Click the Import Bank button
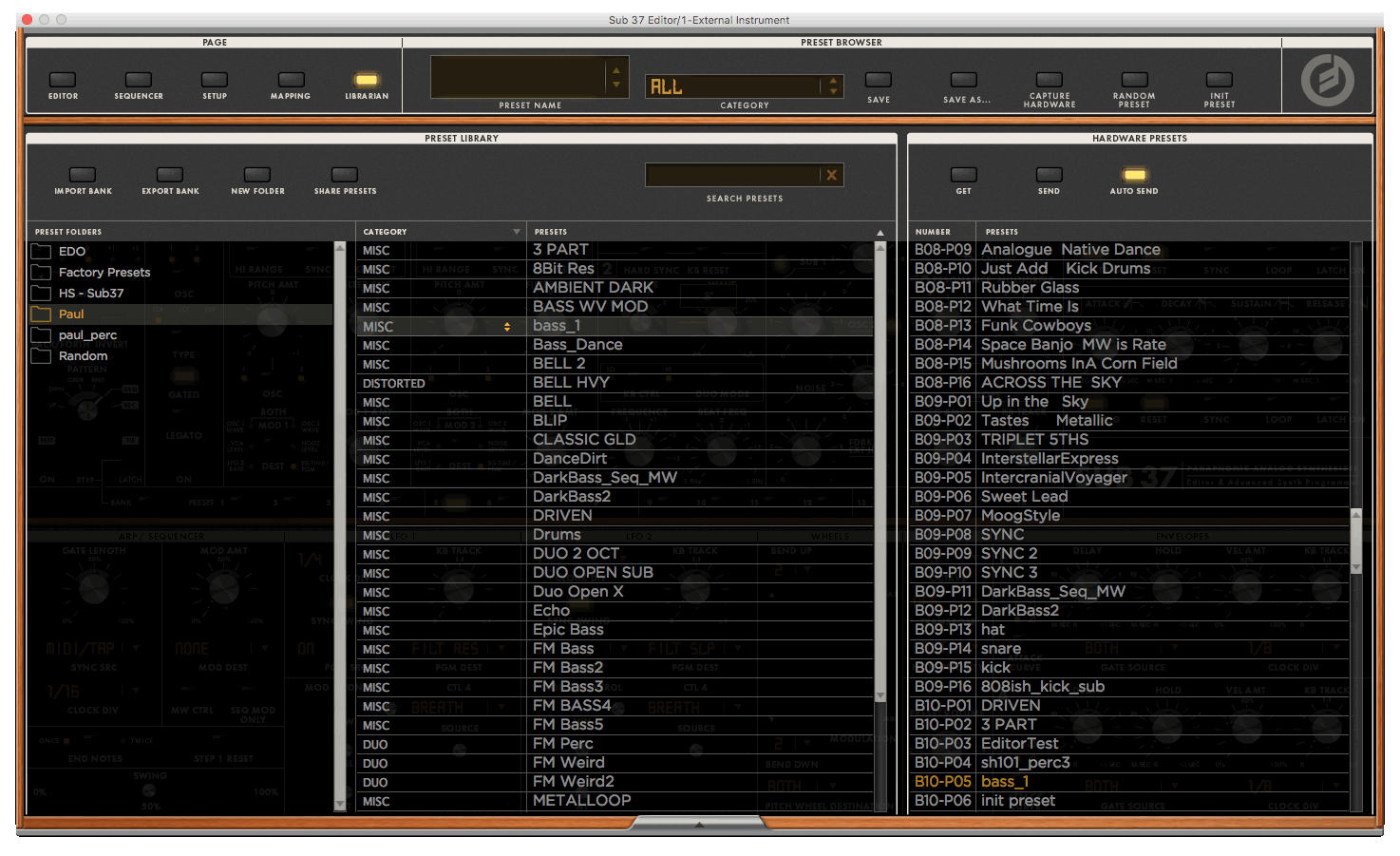This screenshot has height=856, width=1400. tap(83, 175)
